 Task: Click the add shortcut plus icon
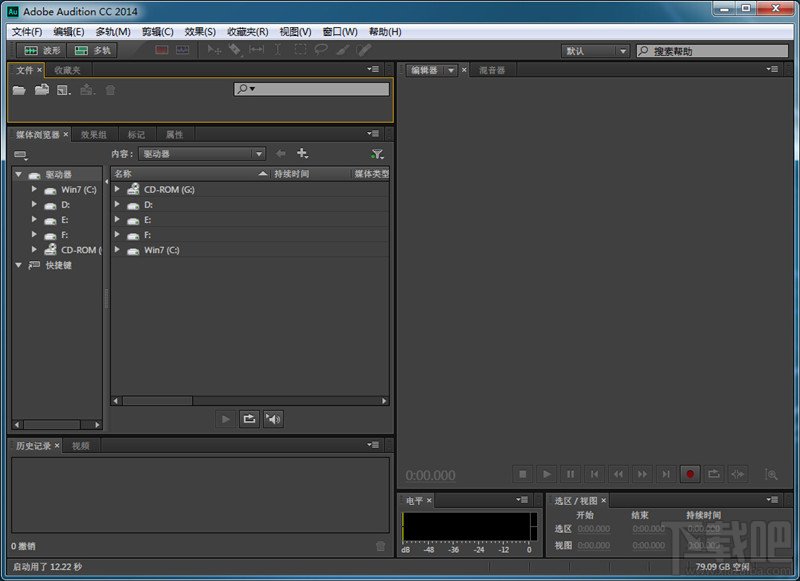coord(302,154)
